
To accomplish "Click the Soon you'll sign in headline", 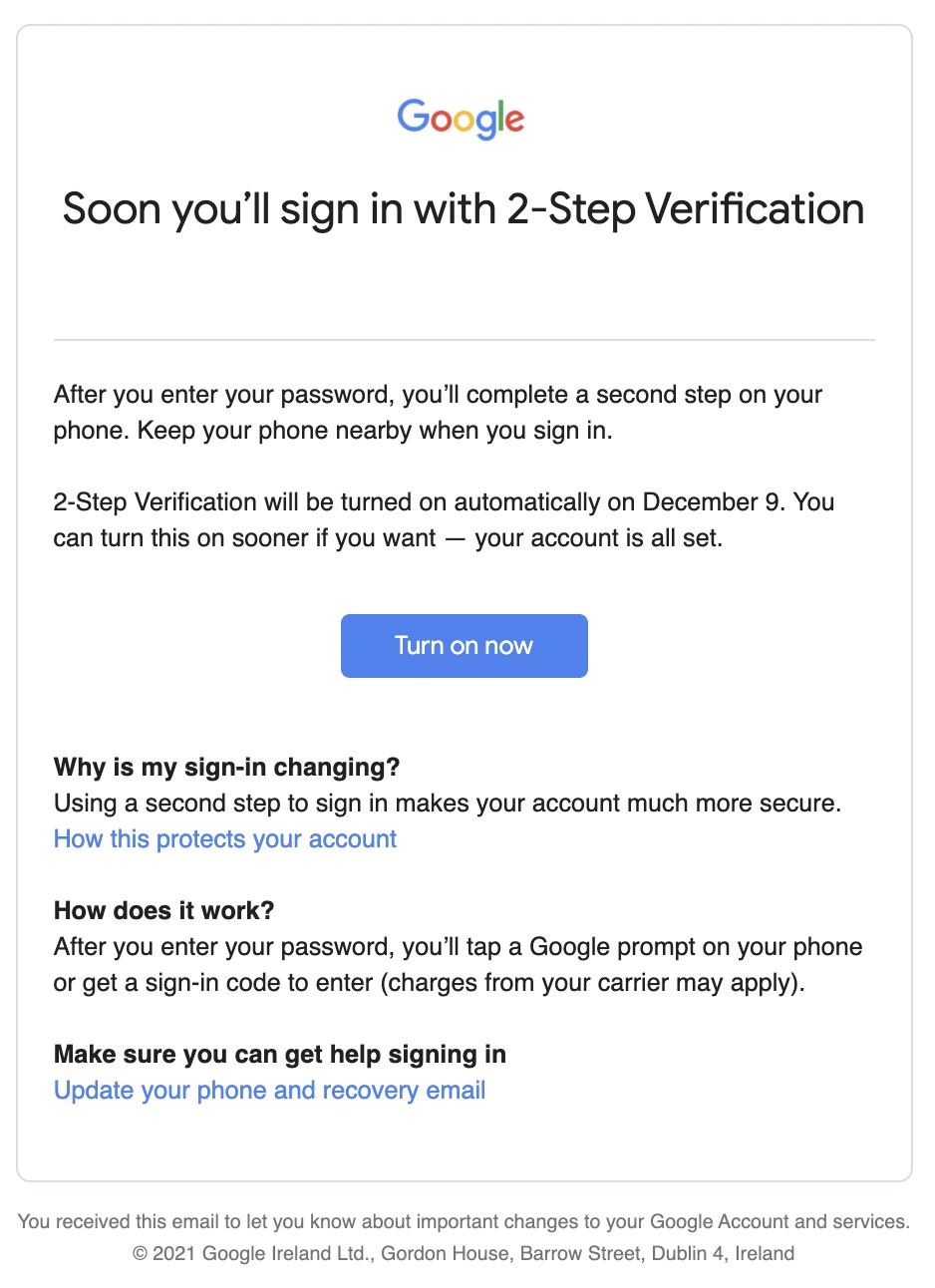I will 464,209.
